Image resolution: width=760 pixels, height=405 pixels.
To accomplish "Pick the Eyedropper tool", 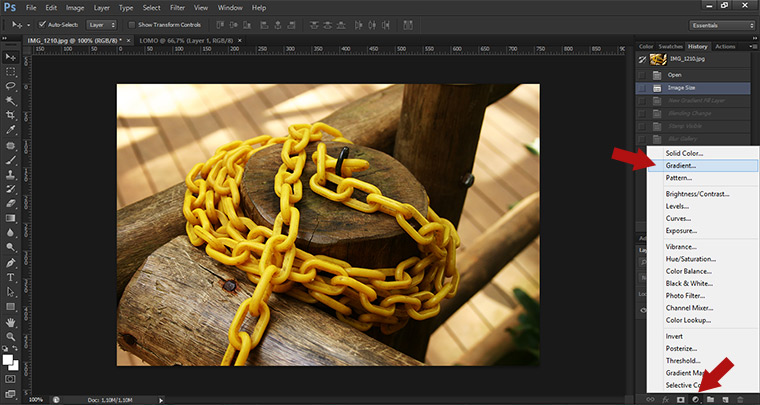I will coord(10,130).
